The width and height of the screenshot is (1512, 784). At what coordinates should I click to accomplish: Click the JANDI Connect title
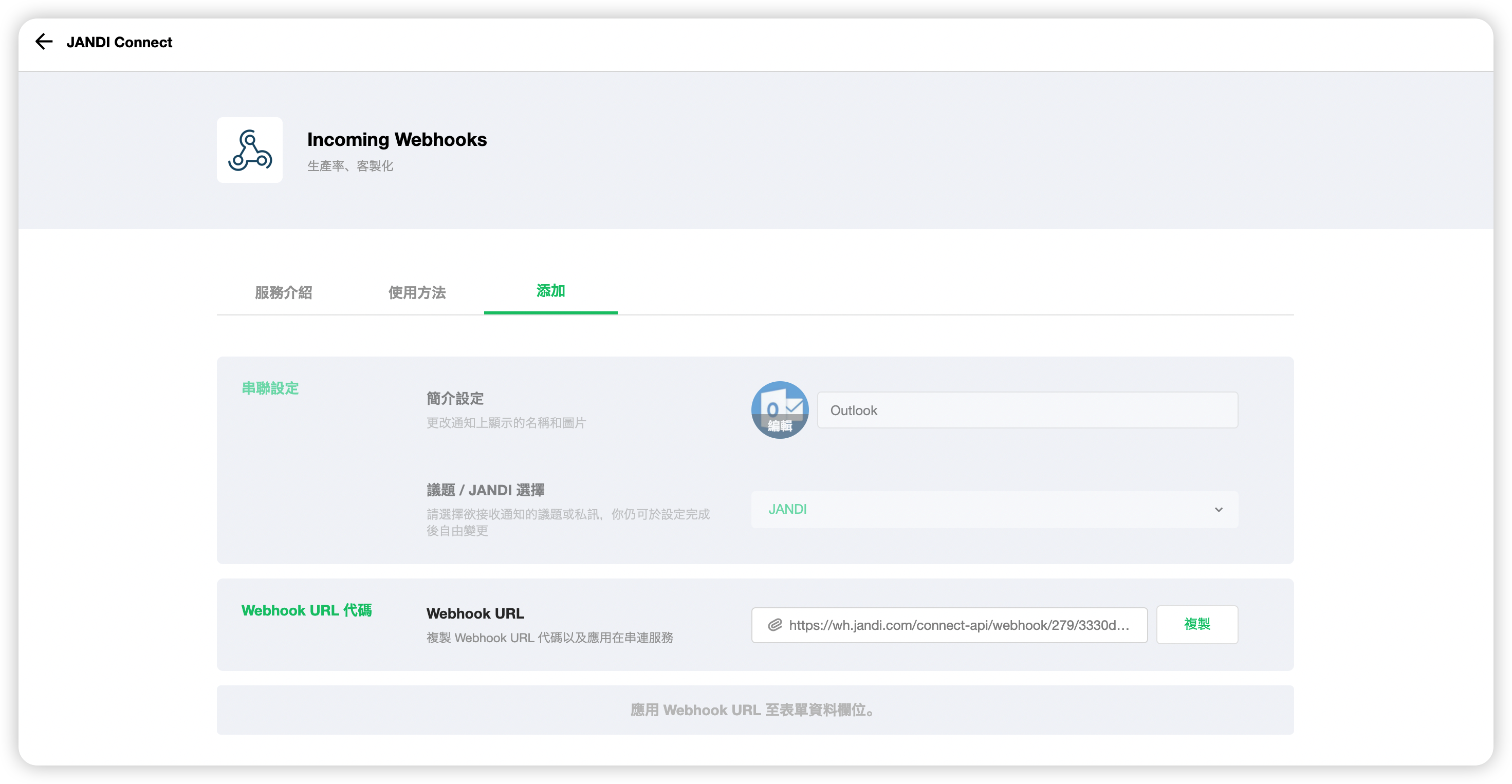pos(119,42)
